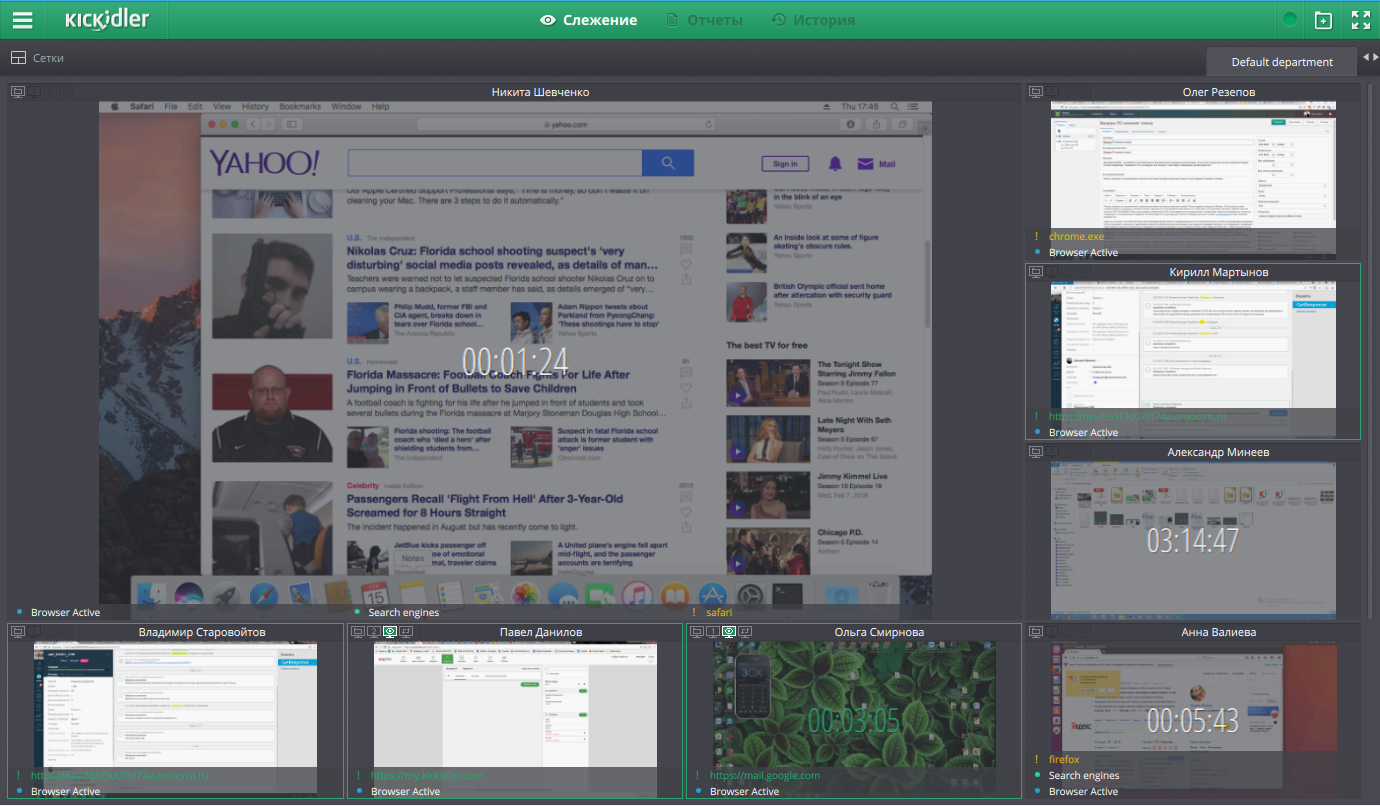
Task: Open the my.kickidler.com link under Павел Данилов
Action: 427,776
